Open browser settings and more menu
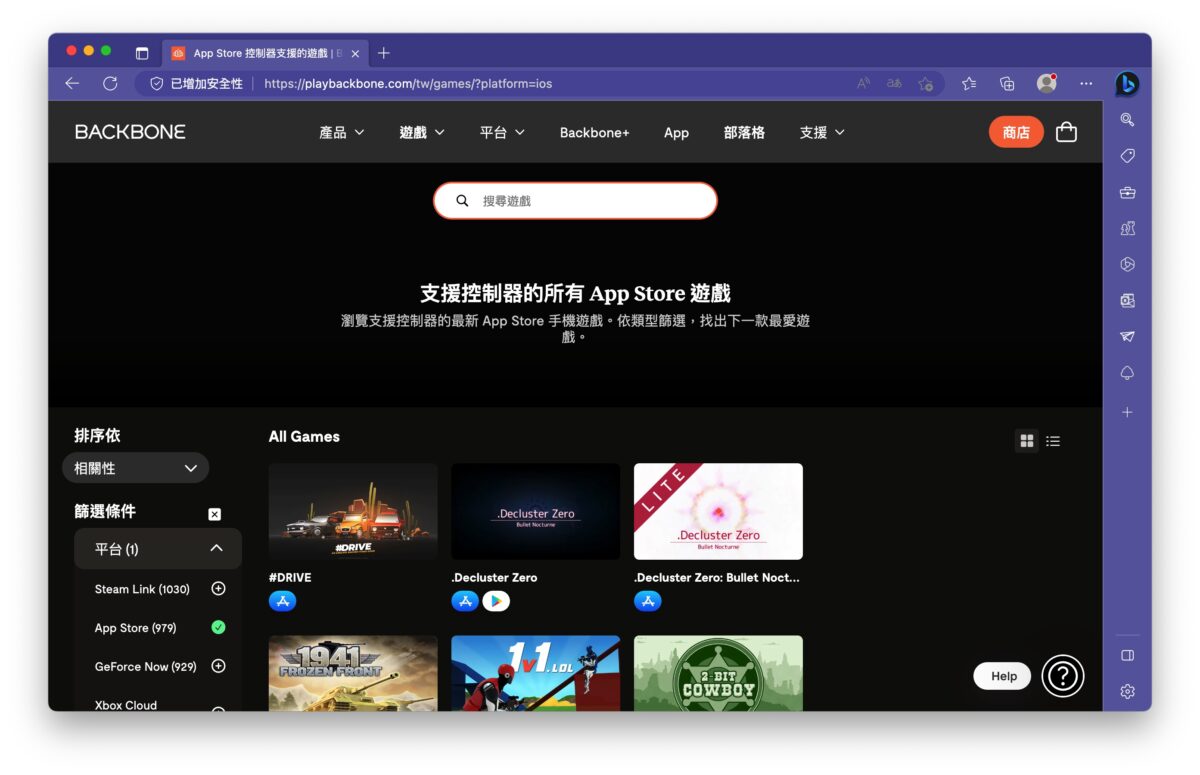Image resolution: width=1200 pixels, height=775 pixels. click(1087, 84)
